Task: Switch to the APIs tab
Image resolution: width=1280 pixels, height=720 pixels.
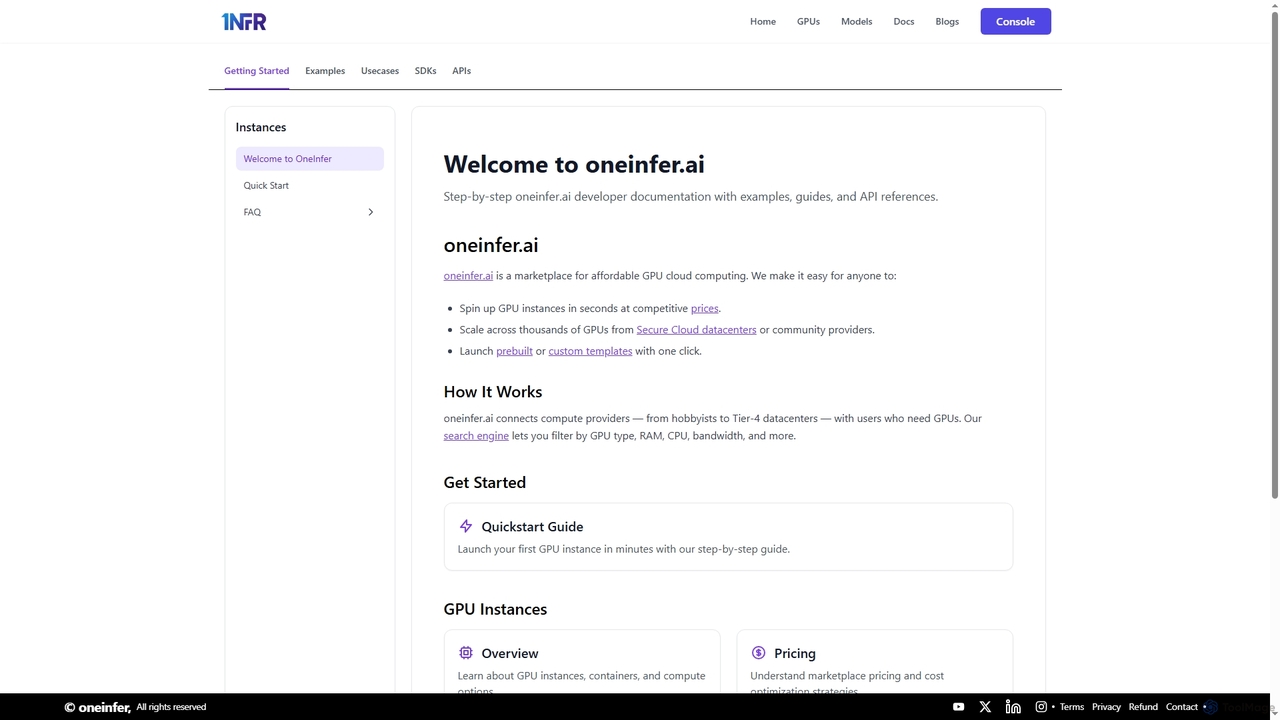Action: [x=461, y=71]
